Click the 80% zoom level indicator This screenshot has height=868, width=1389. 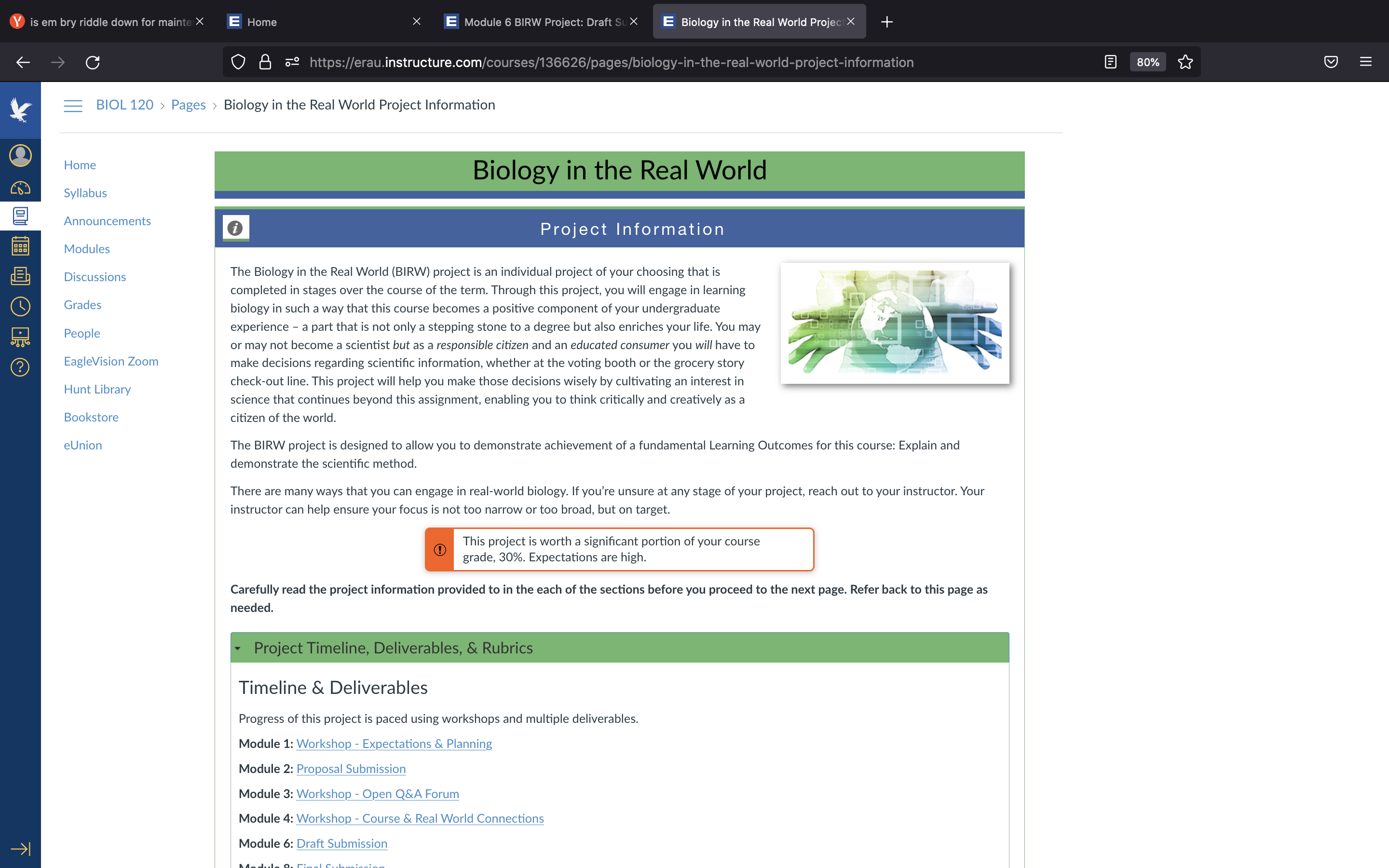pyautogui.click(x=1148, y=62)
